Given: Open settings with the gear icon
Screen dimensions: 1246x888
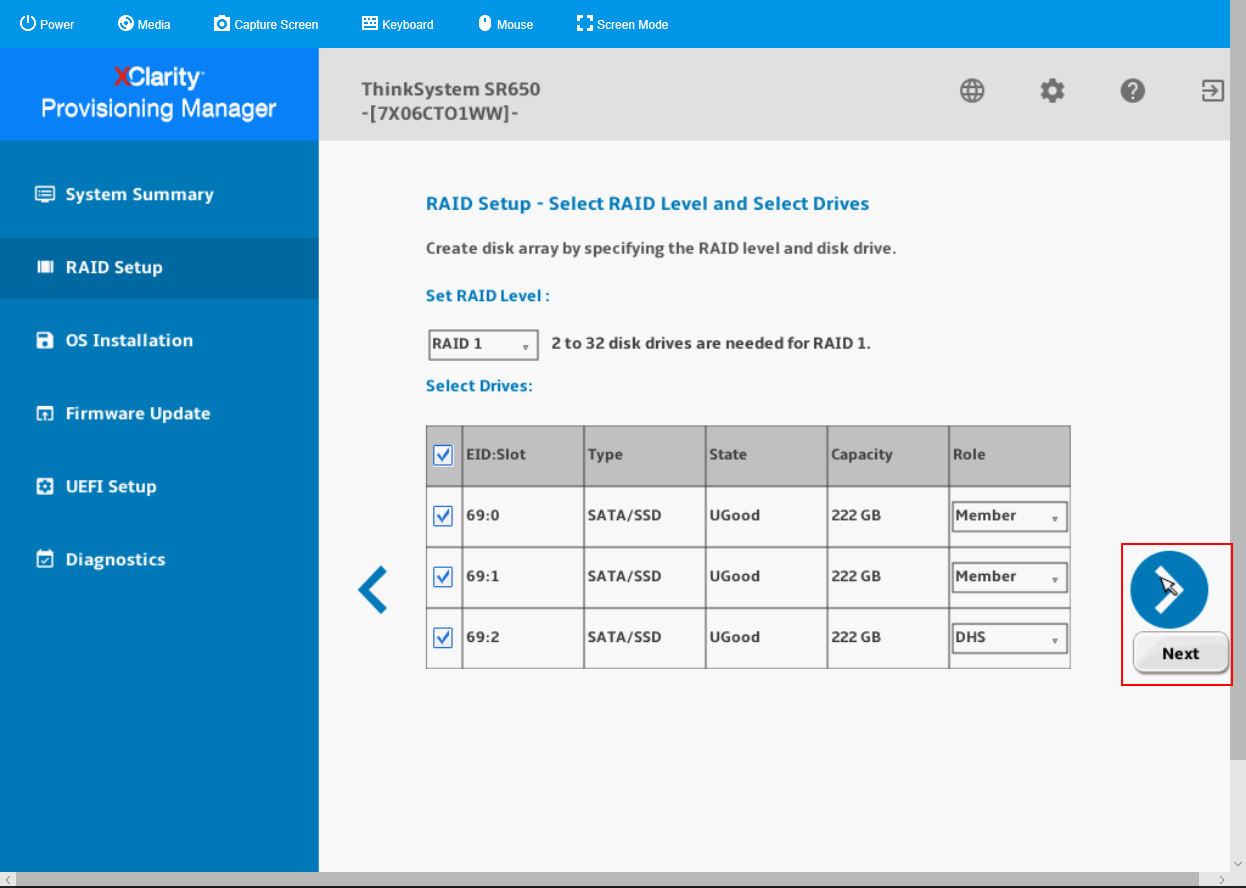Looking at the screenshot, I should tap(1052, 91).
